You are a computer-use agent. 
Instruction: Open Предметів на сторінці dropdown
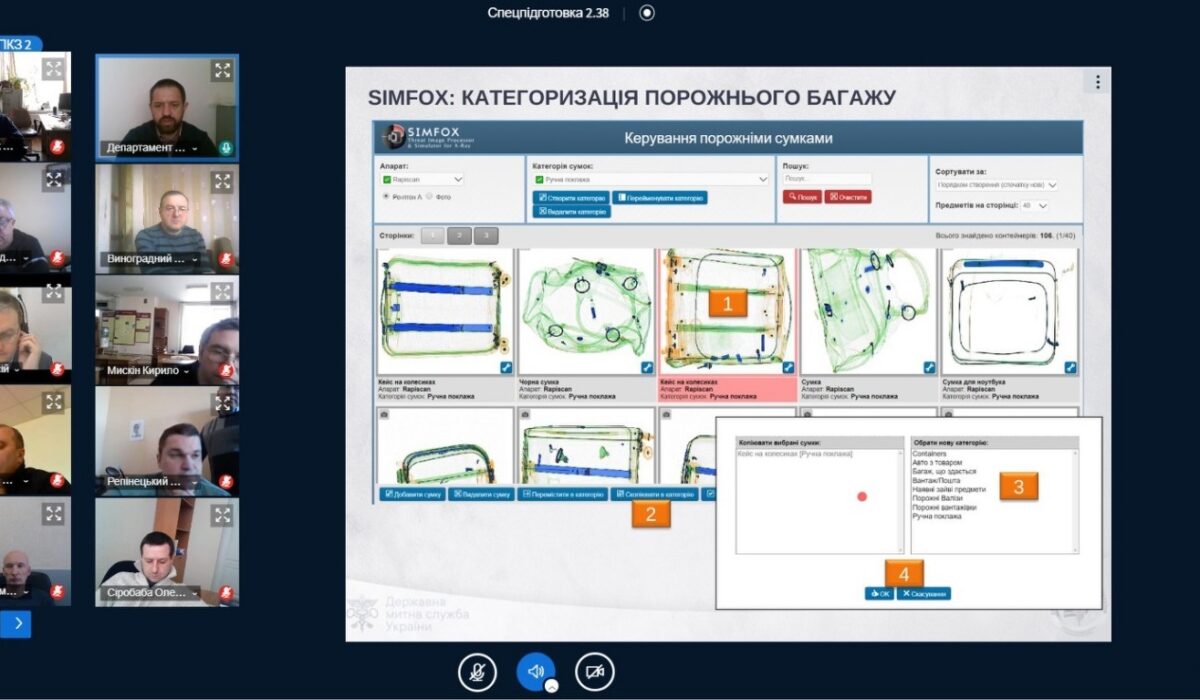tap(1036, 205)
